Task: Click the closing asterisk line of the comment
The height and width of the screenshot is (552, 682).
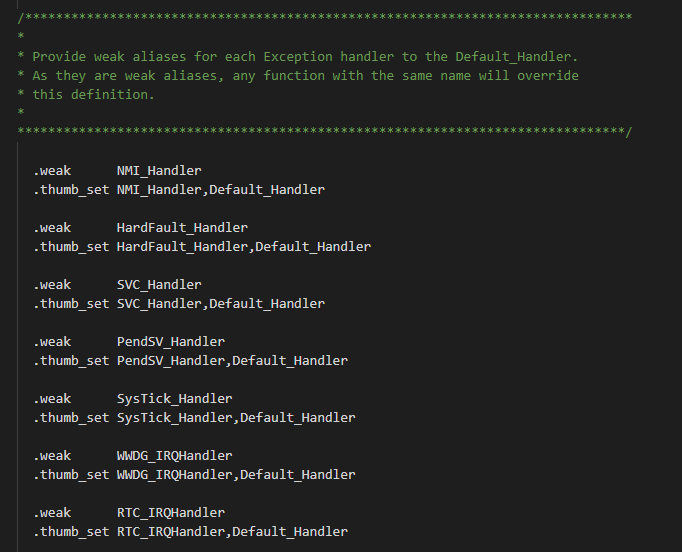Action: [325, 133]
